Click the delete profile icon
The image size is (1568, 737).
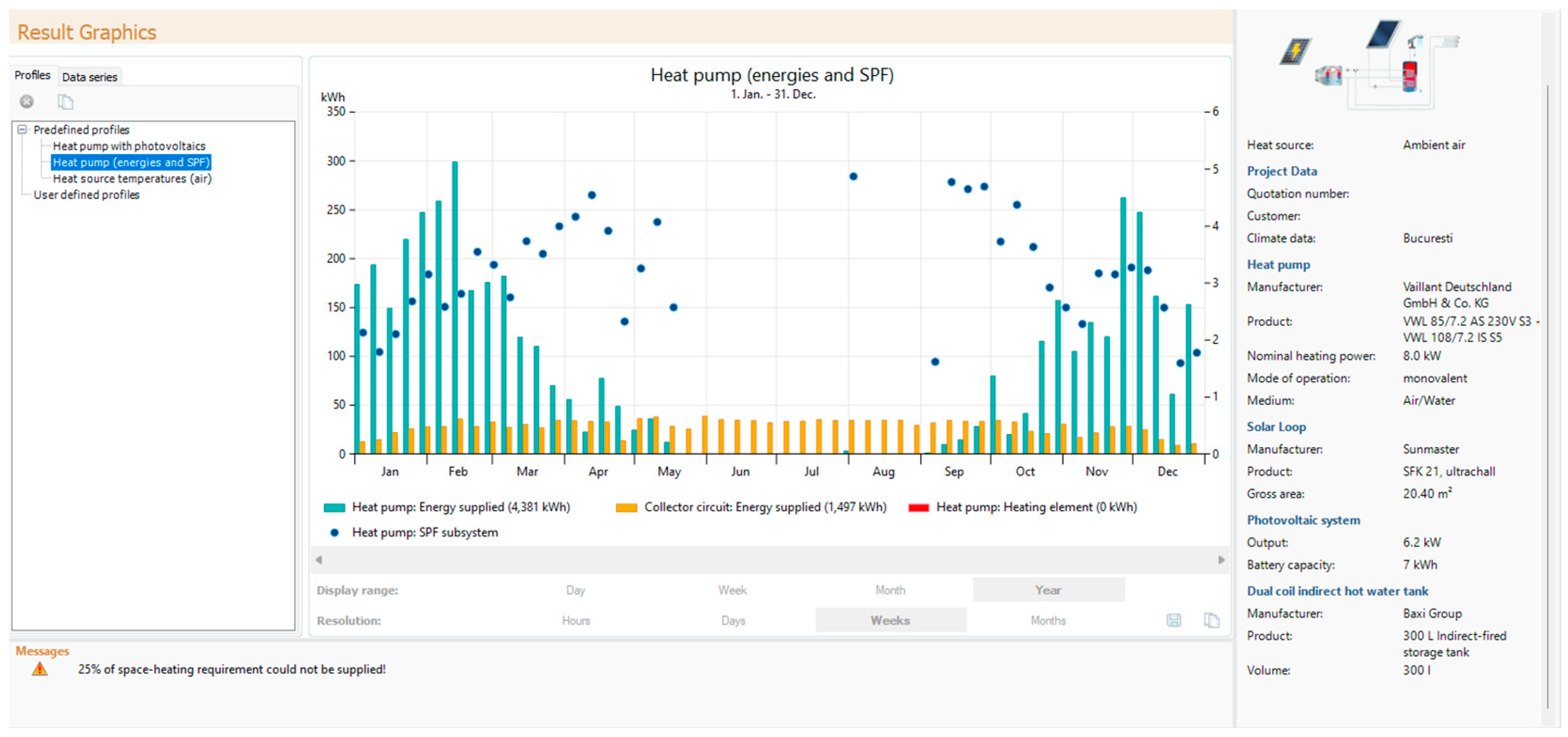click(x=26, y=102)
